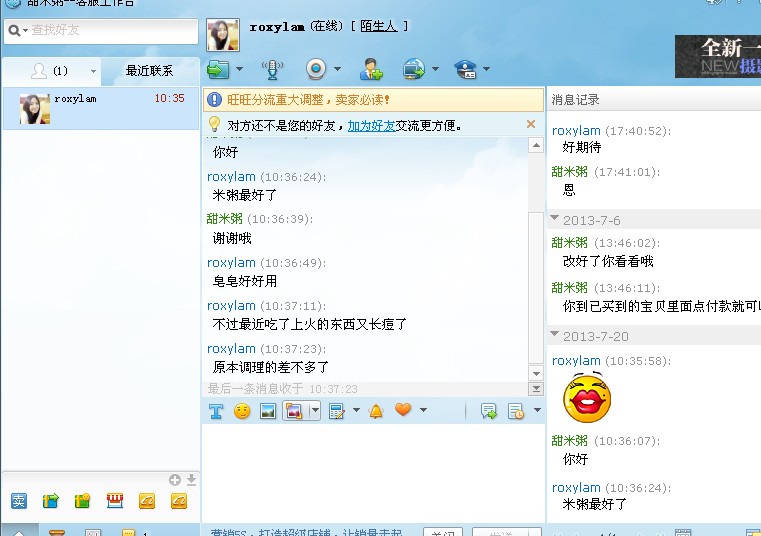
Task: Click green gift box with orange badge
Action: pos(82,501)
